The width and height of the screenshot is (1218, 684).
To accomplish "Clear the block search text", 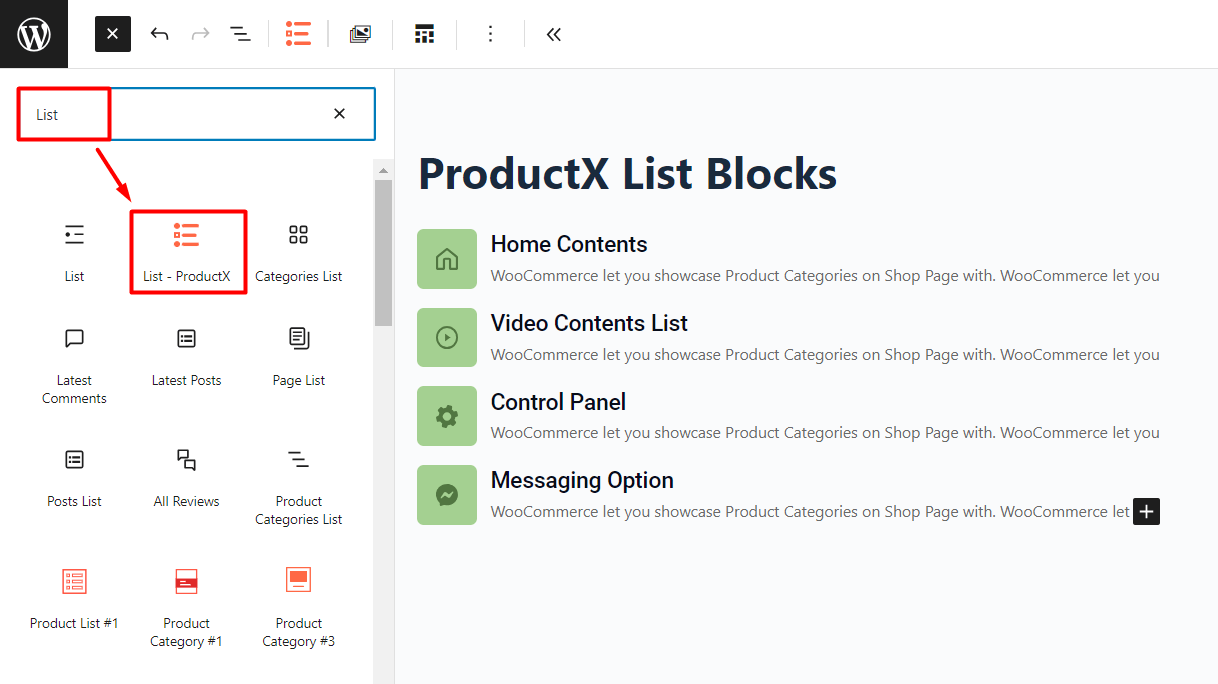I will coord(339,114).
